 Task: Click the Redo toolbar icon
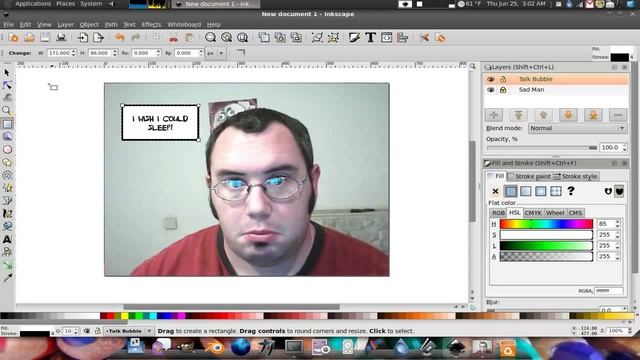click(136, 38)
